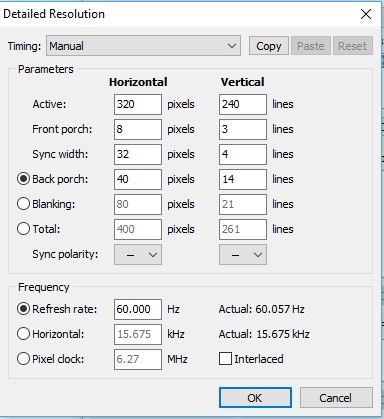Click the horizontal Back porch field
The image size is (384, 419).
138,179
